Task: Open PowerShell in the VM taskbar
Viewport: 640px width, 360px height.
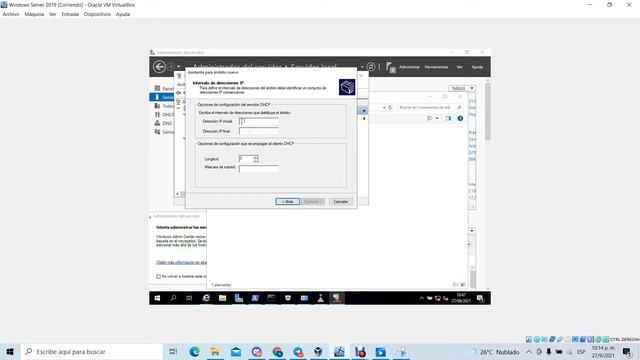Action: click(255, 298)
